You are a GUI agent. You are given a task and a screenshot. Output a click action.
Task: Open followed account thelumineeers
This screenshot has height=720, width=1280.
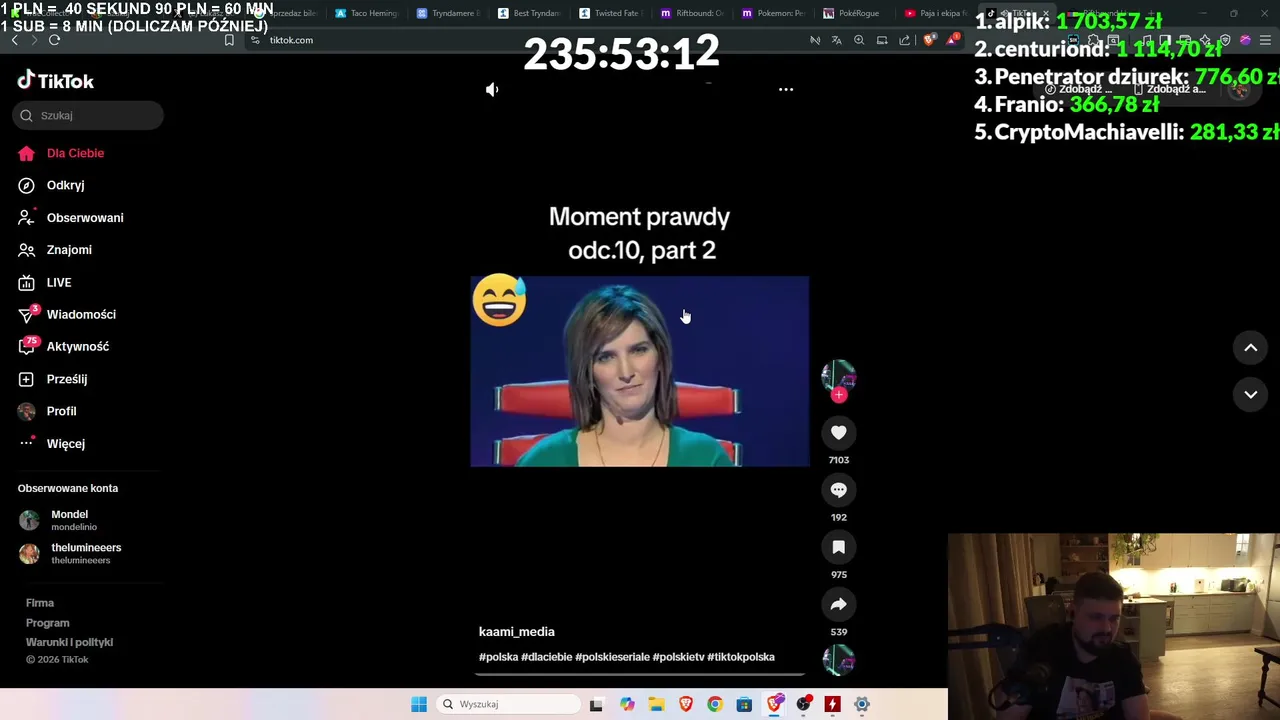[70, 553]
